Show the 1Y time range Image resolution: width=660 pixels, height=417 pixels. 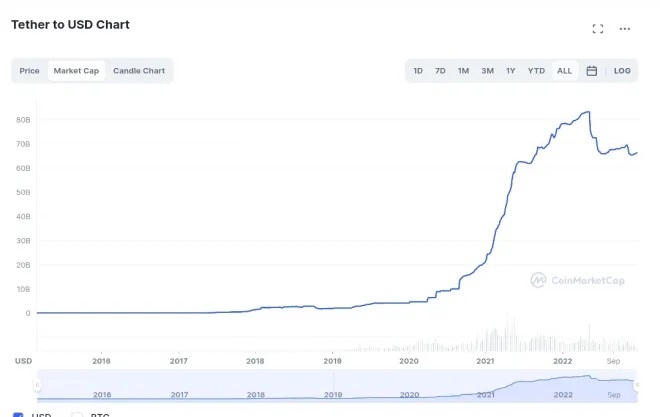coord(510,71)
